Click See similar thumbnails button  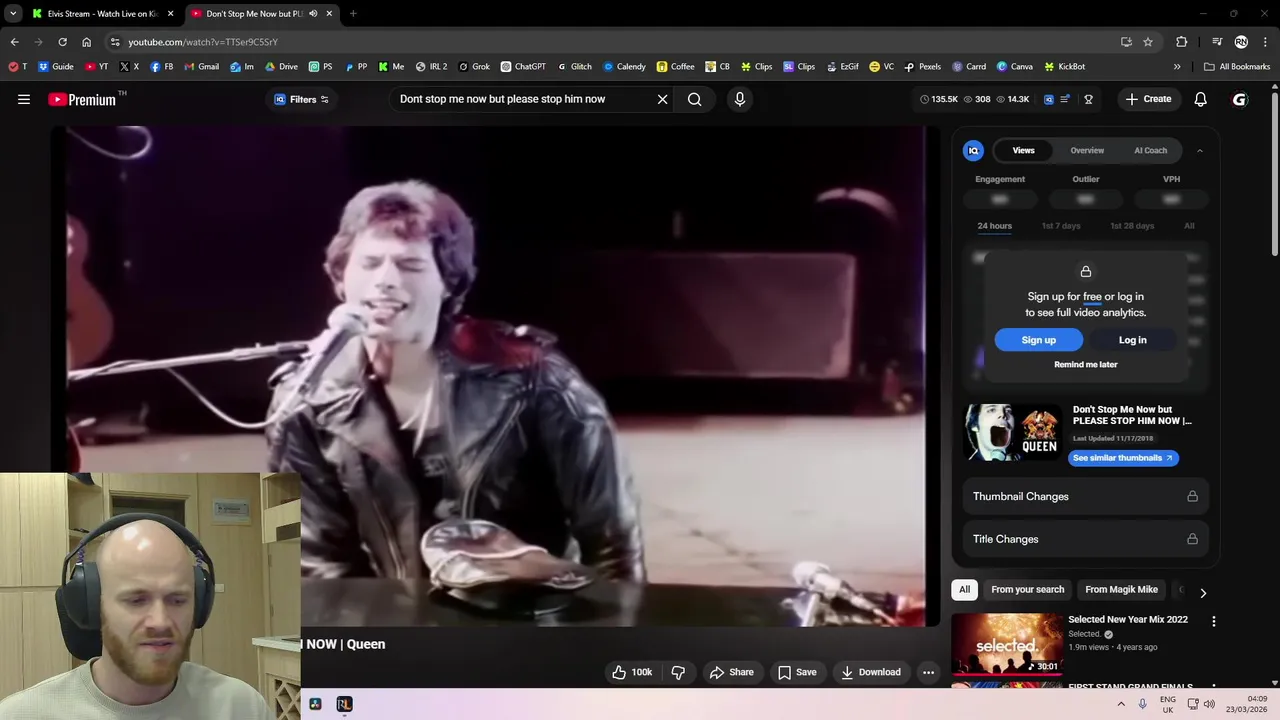click(1123, 458)
